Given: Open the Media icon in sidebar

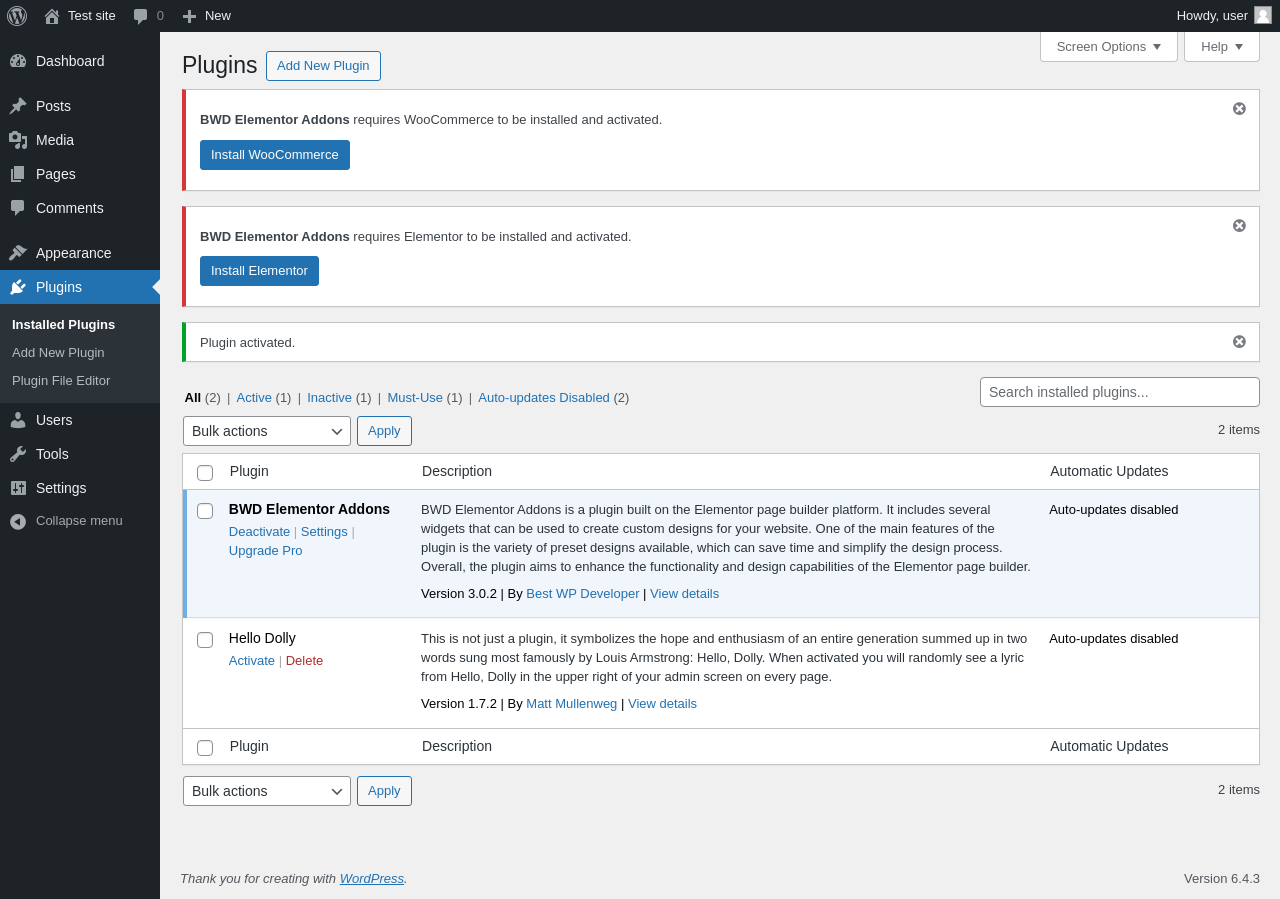Looking at the screenshot, I should point(18,140).
